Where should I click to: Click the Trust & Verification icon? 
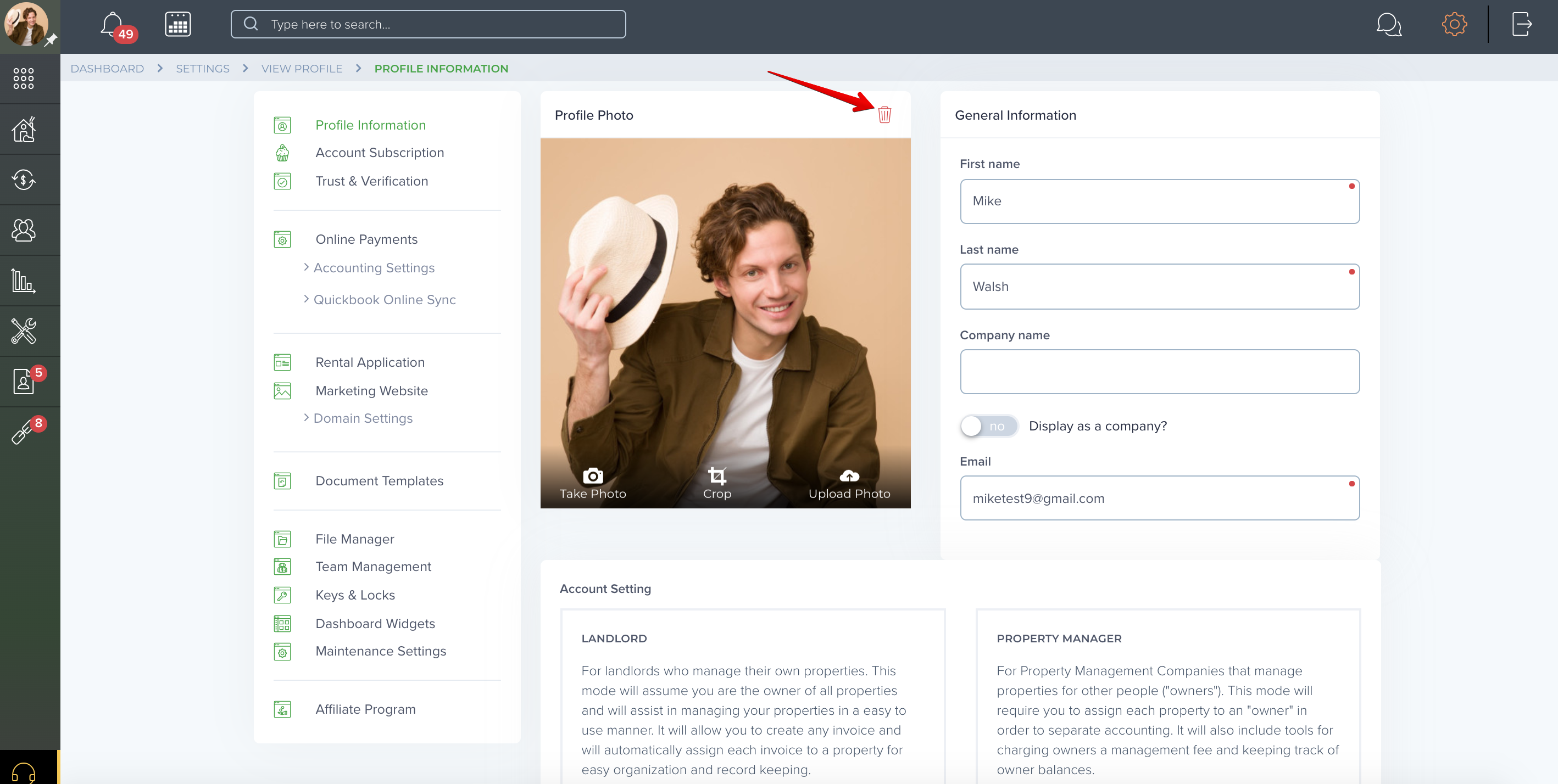click(282, 181)
